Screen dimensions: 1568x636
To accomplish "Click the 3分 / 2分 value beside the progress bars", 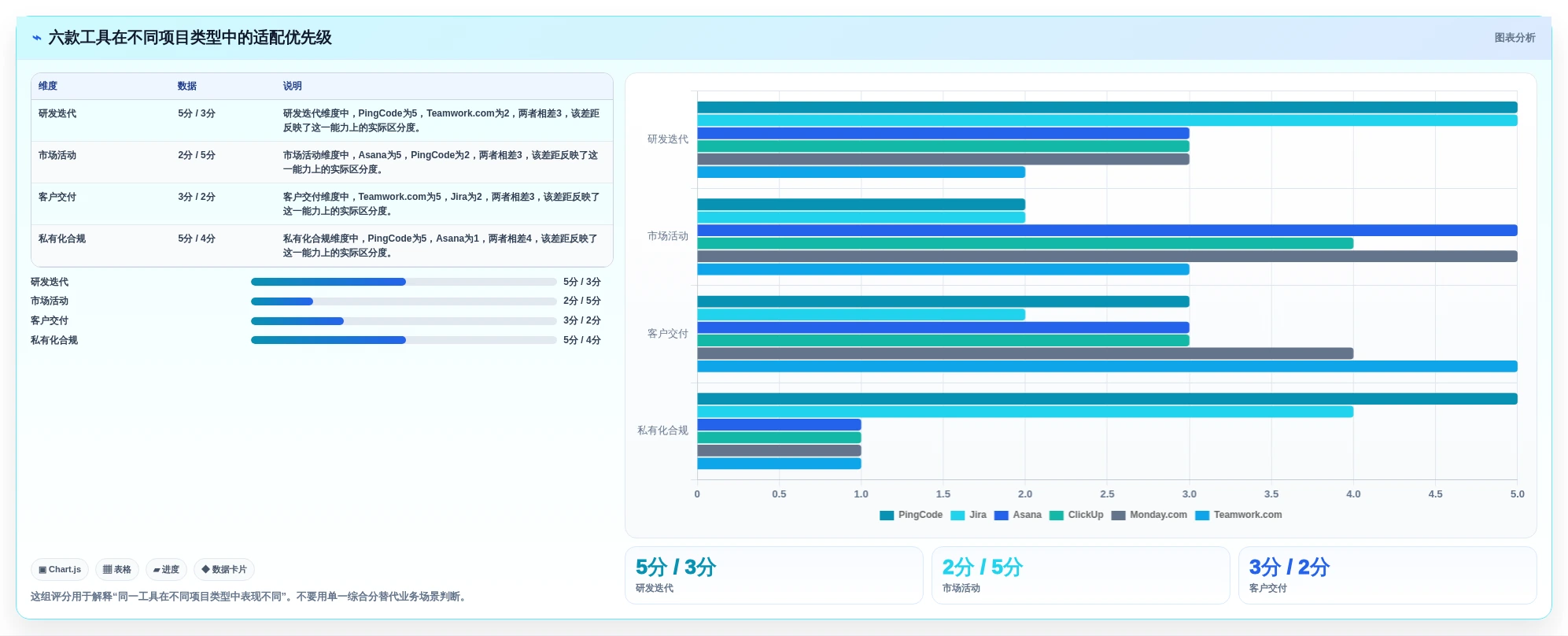I will click(x=582, y=320).
